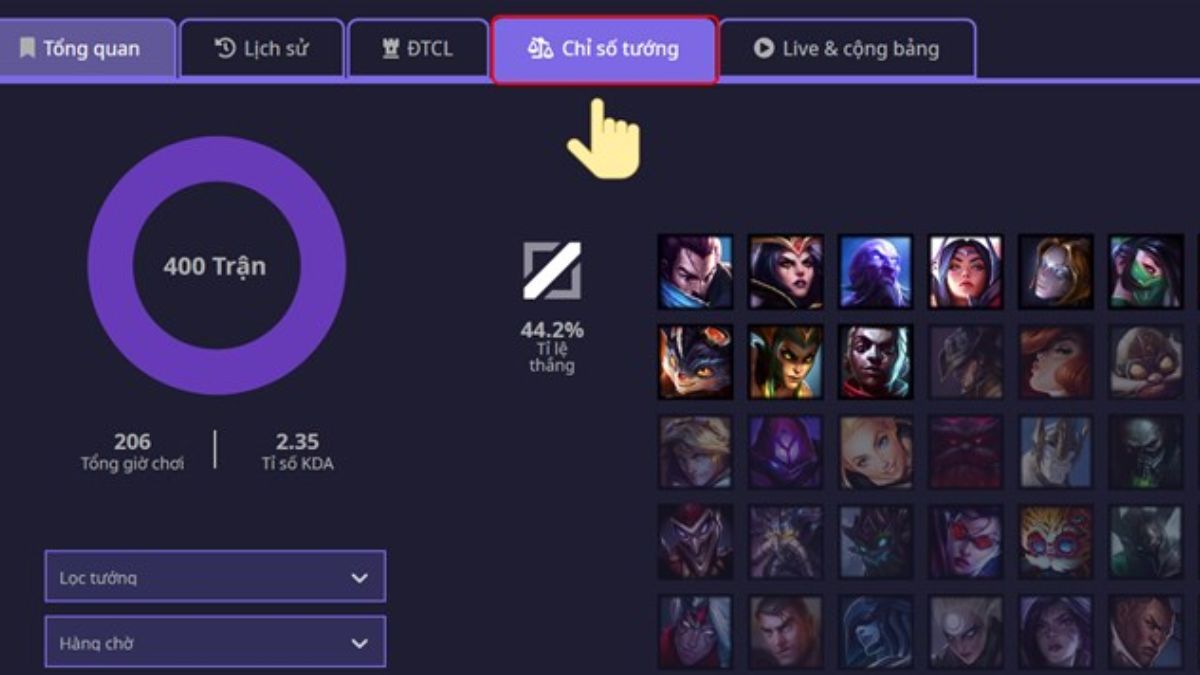
Task: Select the Cassiopeia champion icon
Action: [786, 362]
